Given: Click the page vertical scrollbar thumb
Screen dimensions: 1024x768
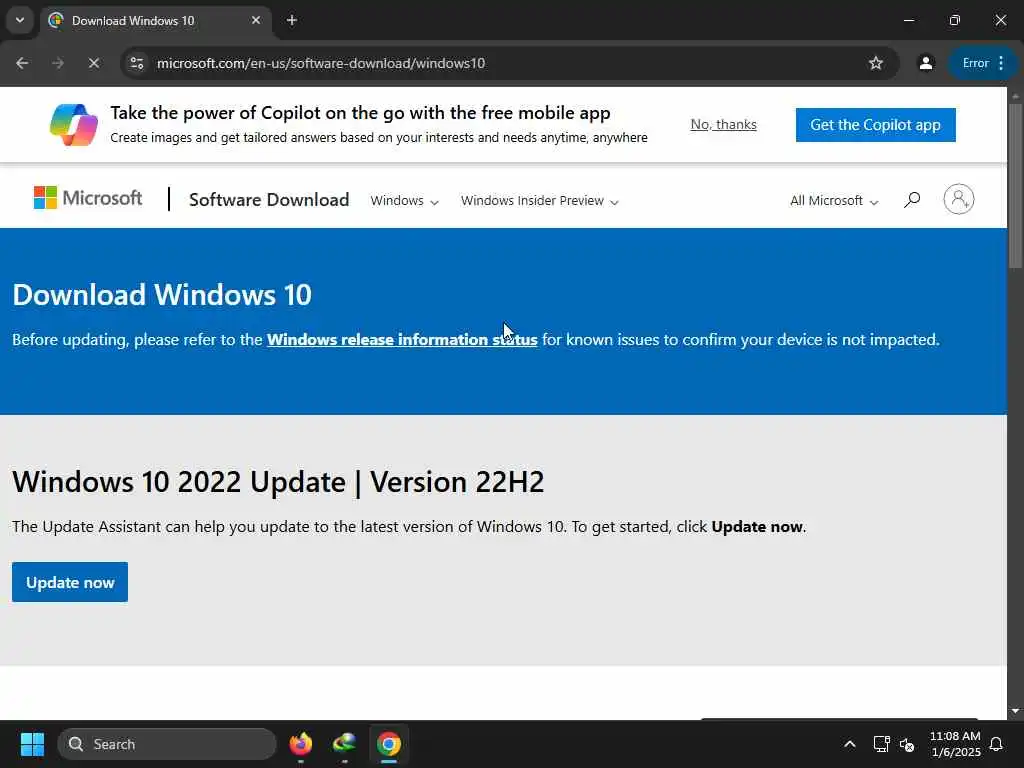Looking at the screenshot, I should 1015,185.
